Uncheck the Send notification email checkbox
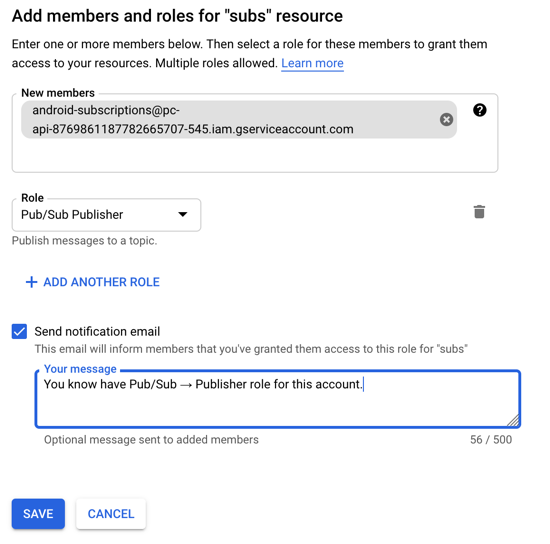The height and width of the screenshot is (544, 550). coord(19,331)
